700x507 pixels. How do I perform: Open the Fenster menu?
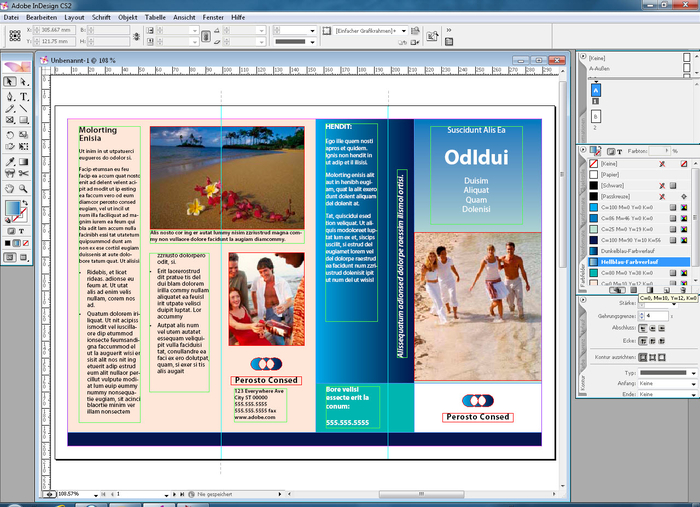tap(213, 18)
